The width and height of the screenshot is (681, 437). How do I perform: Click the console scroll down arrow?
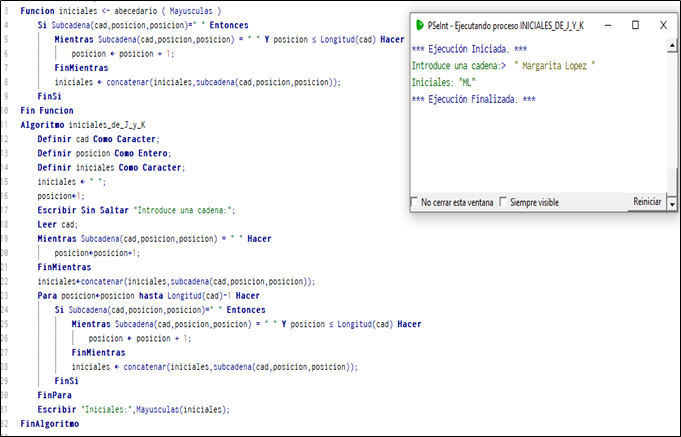click(672, 203)
